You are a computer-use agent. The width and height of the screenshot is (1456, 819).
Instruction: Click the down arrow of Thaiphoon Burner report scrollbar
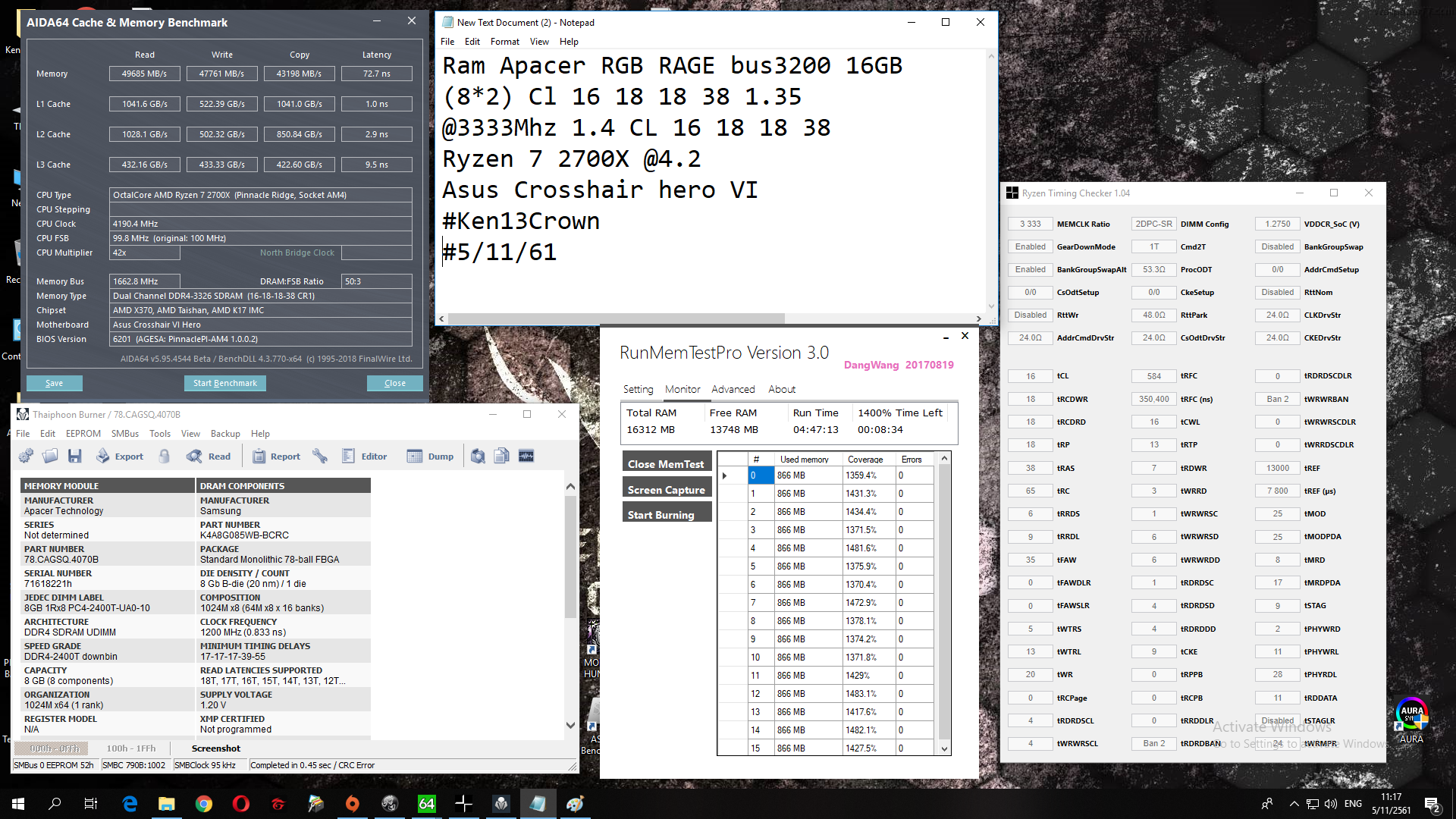570,726
